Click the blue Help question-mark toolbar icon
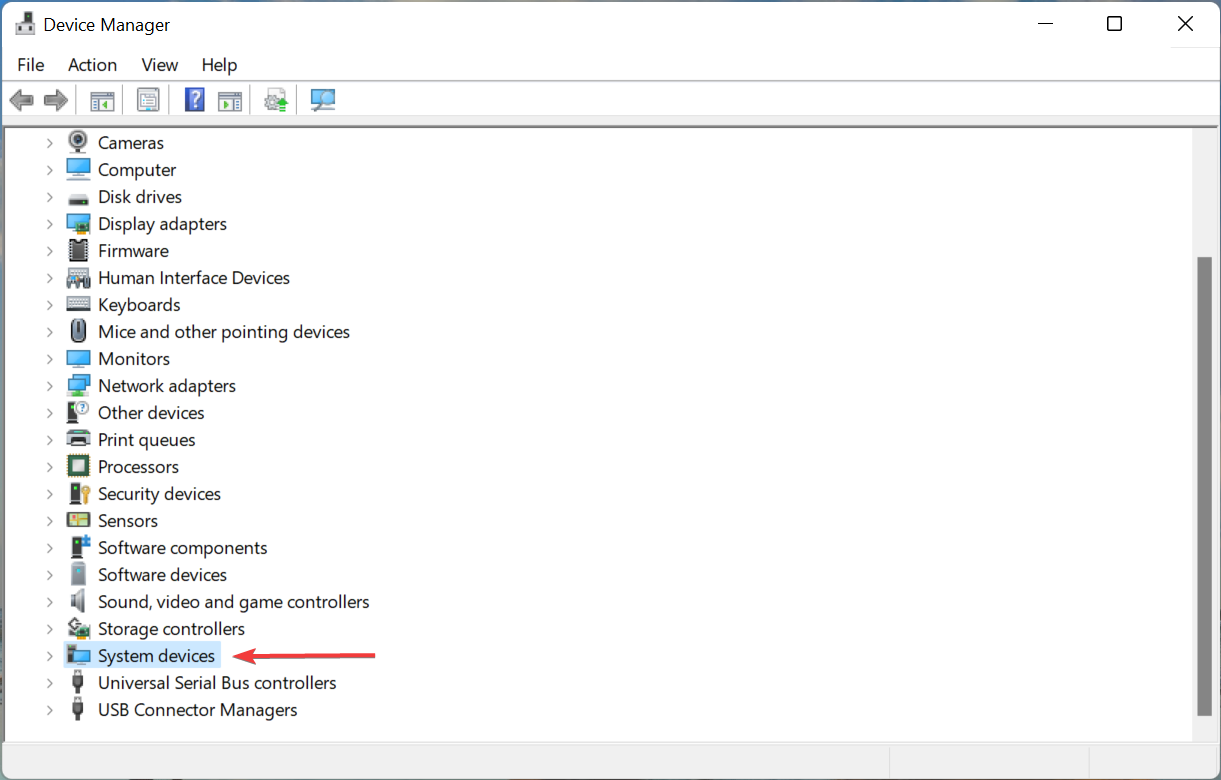 [x=195, y=100]
